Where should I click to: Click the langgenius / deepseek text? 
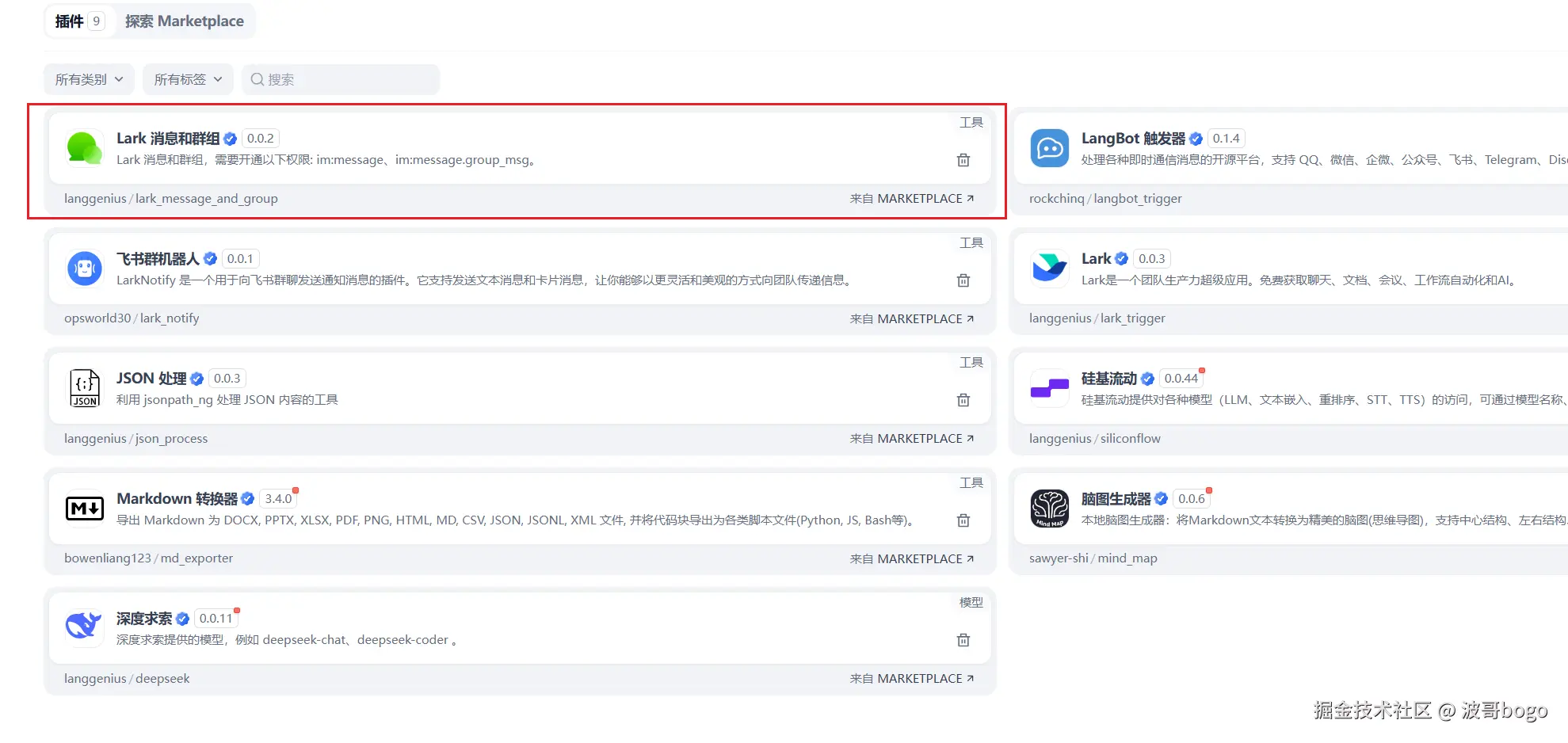pyautogui.click(x=127, y=679)
